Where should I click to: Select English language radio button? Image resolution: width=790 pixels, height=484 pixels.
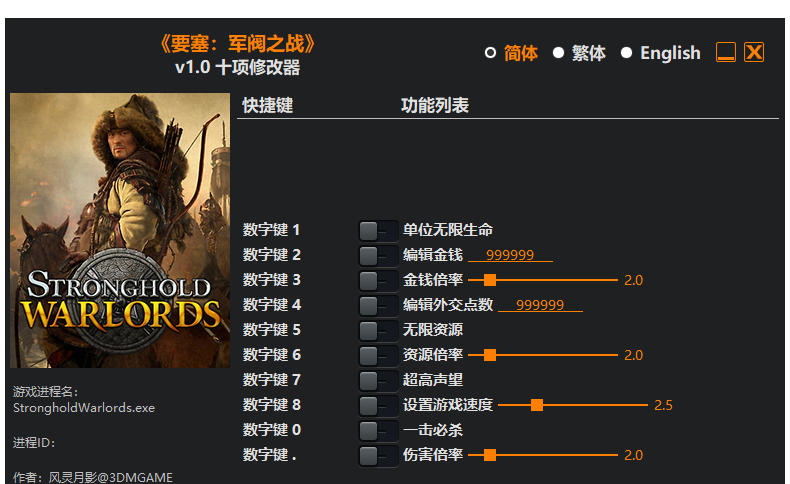pyautogui.click(x=626, y=53)
